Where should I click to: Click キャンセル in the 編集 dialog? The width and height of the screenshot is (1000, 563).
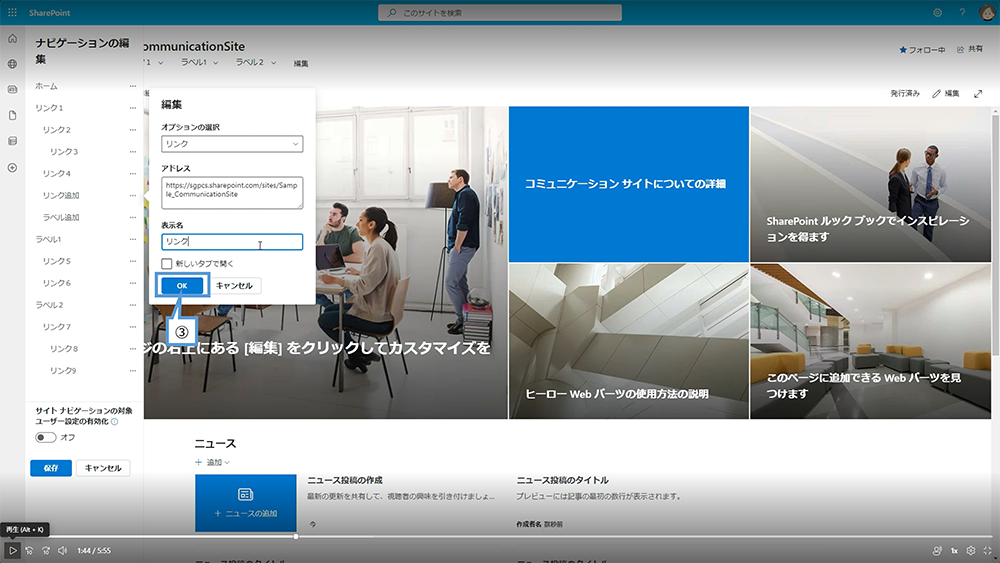tap(234, 286)
